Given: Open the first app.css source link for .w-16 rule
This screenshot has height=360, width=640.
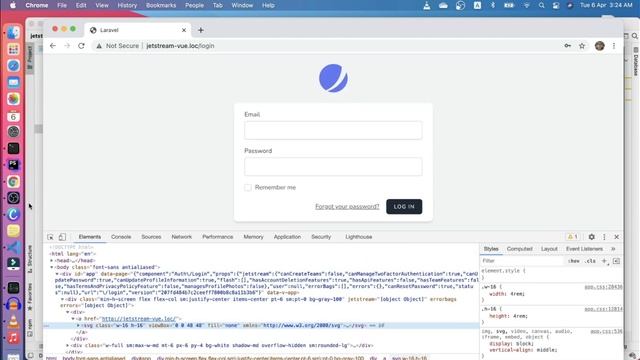Looking at the screenshot, I should click(x=603, y=287).
